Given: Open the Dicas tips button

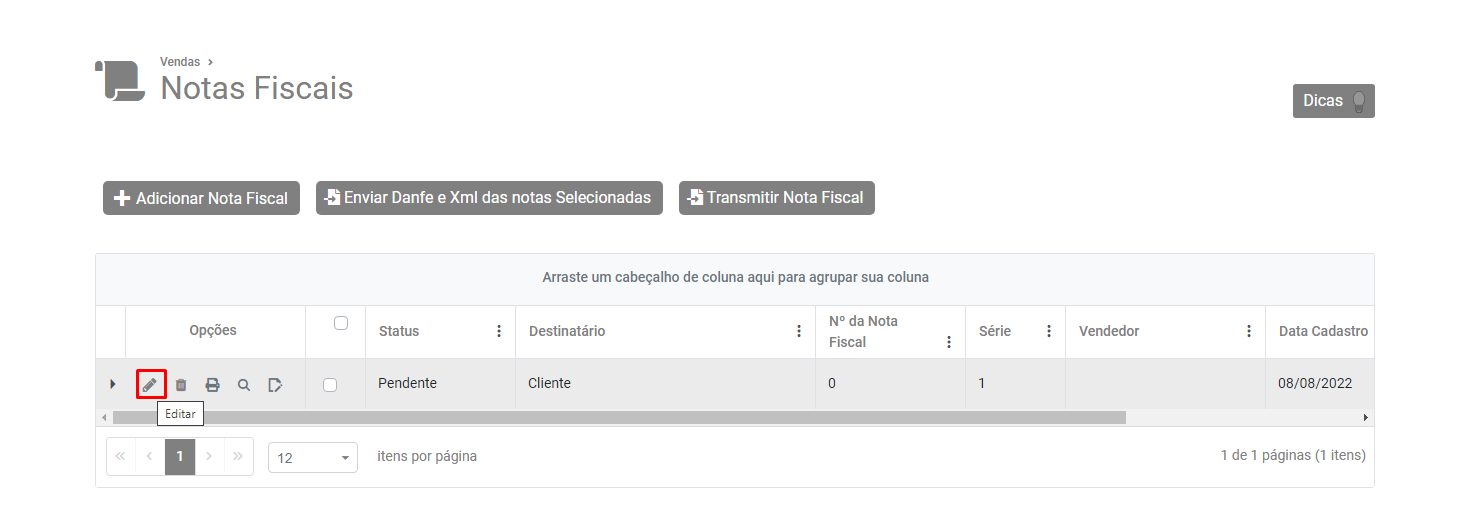Looking at the screenshot, I should [x=1333, y=101].
